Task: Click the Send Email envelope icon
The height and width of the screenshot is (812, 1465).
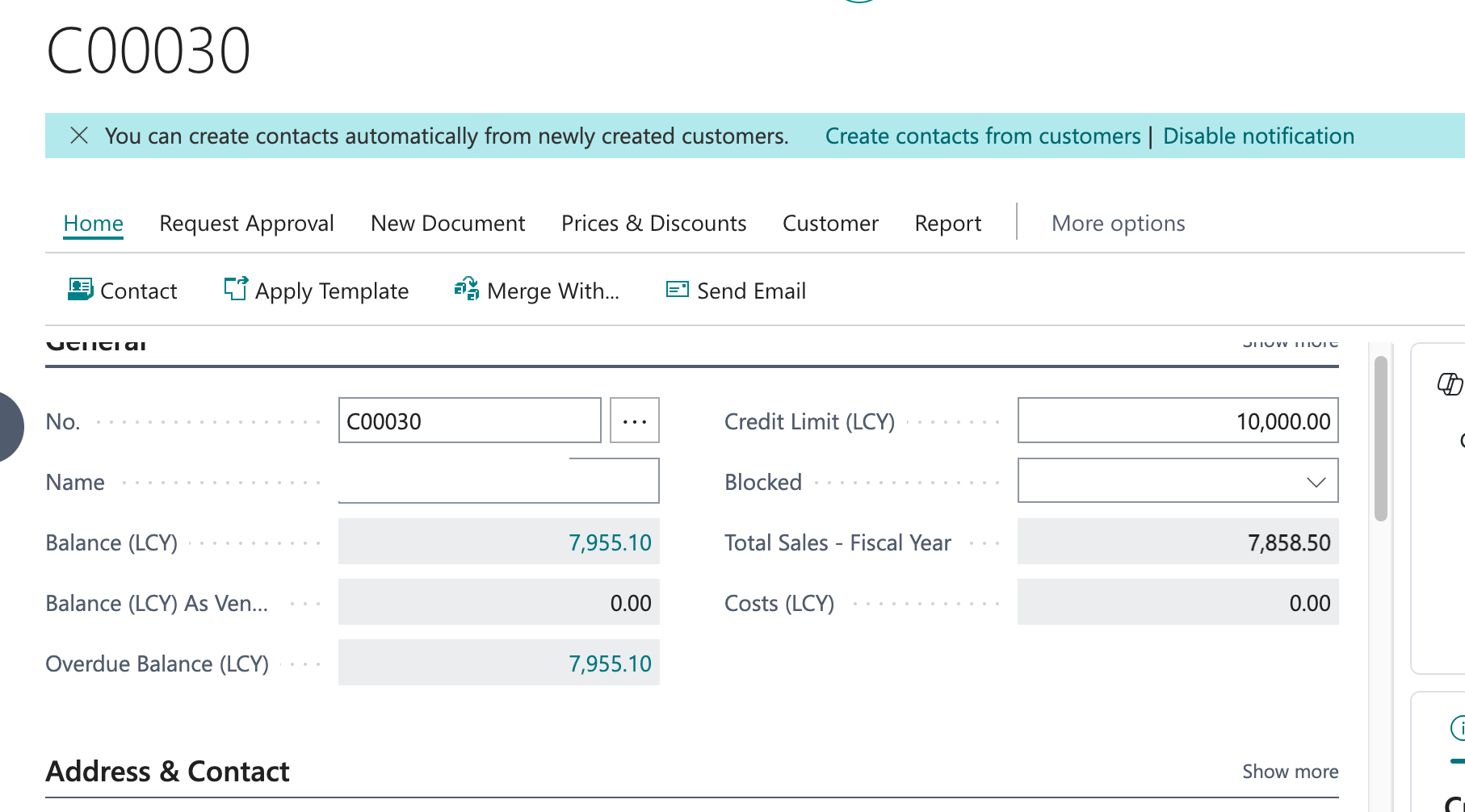Action: pyautogui.click(x=677, y=290)
